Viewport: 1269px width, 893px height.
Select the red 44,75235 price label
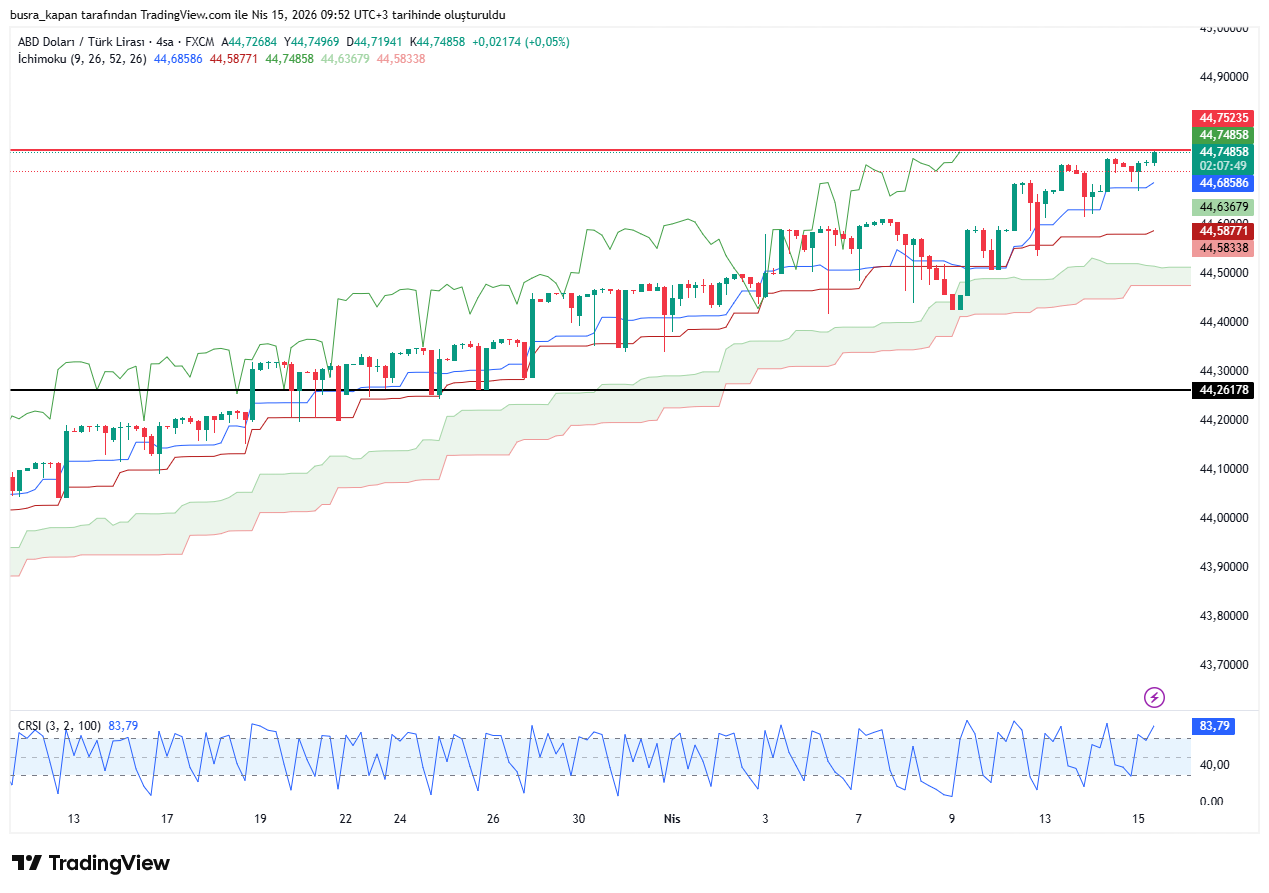[x=1223, y=117]
